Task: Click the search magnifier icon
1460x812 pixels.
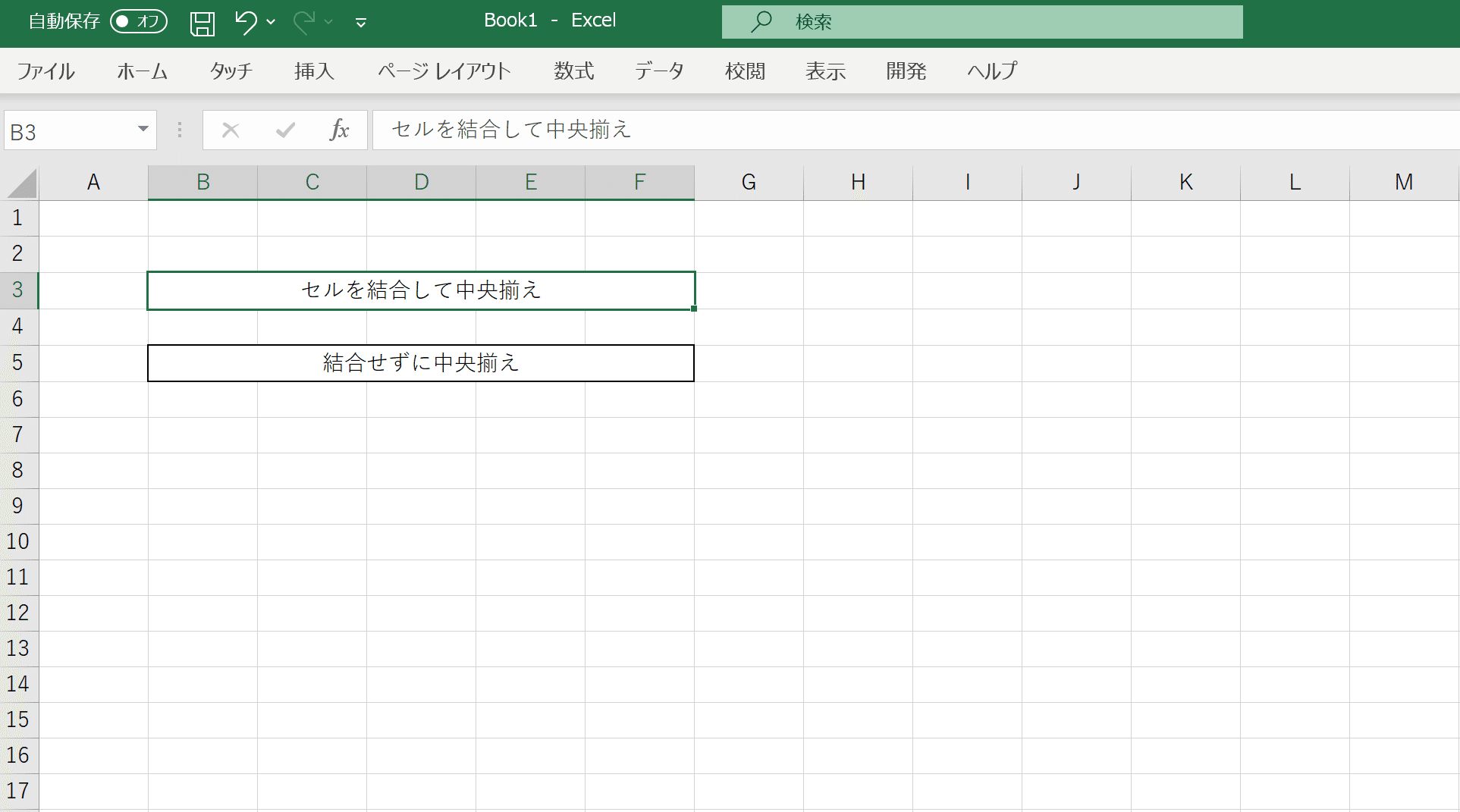Action: pyautogui.click(x=761, y=21)
